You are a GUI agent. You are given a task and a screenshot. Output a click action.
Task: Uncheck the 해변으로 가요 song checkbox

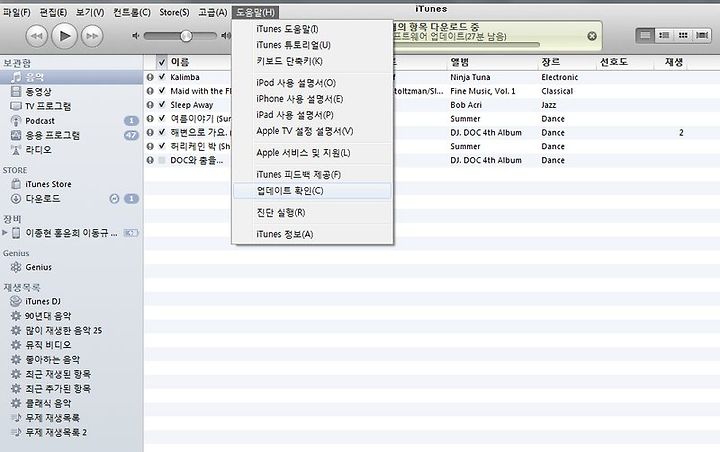point(162,132)
